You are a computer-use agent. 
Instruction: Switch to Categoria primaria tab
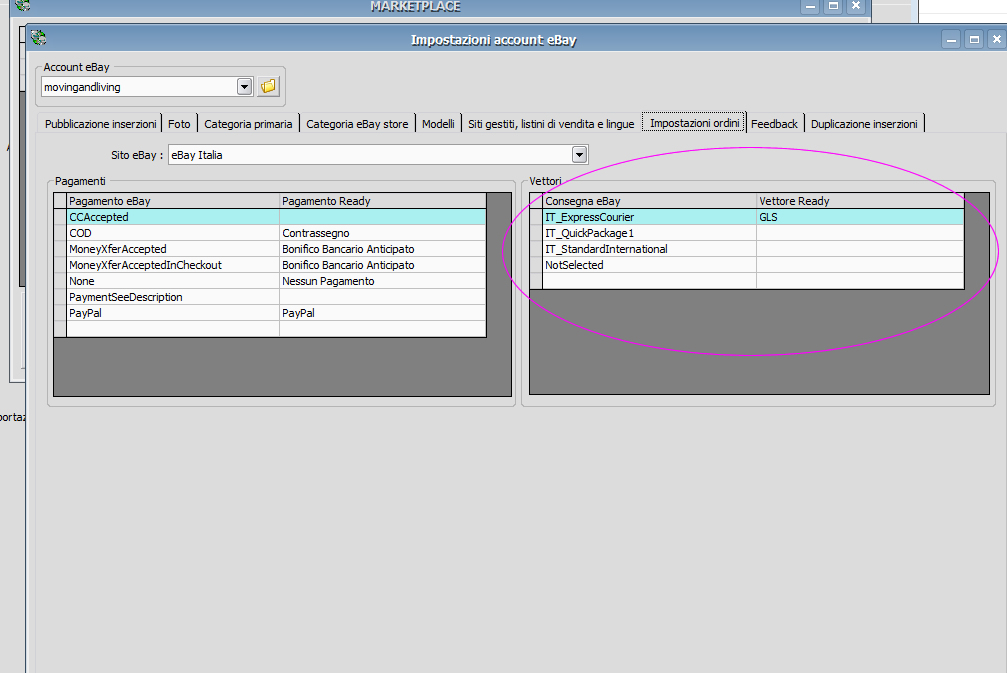click(248, 124)
